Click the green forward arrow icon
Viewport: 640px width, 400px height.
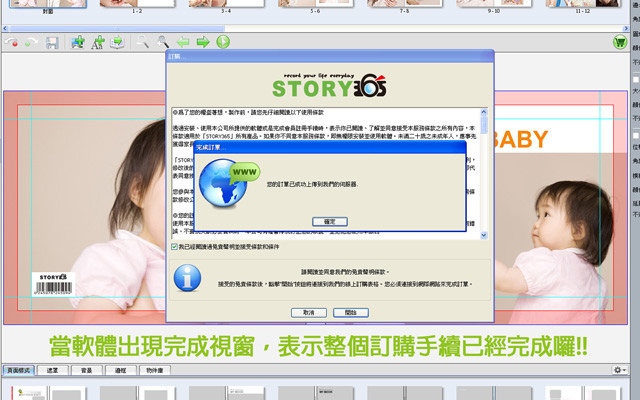coord(203,42)
